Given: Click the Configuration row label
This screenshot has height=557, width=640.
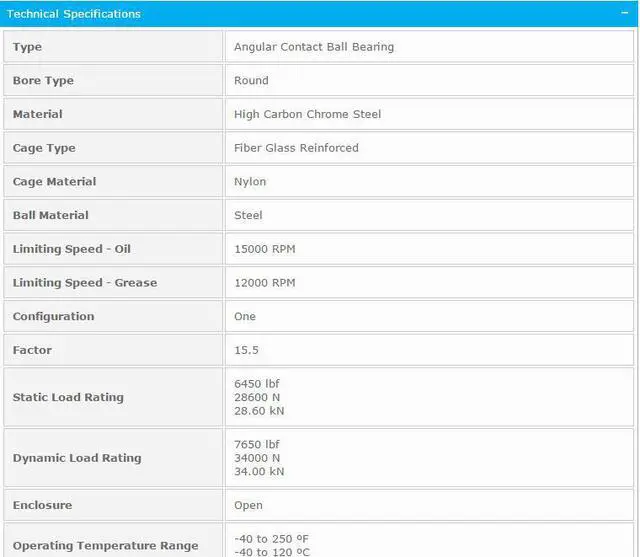Looking at the screenshot, I should (x=53, y=316).
